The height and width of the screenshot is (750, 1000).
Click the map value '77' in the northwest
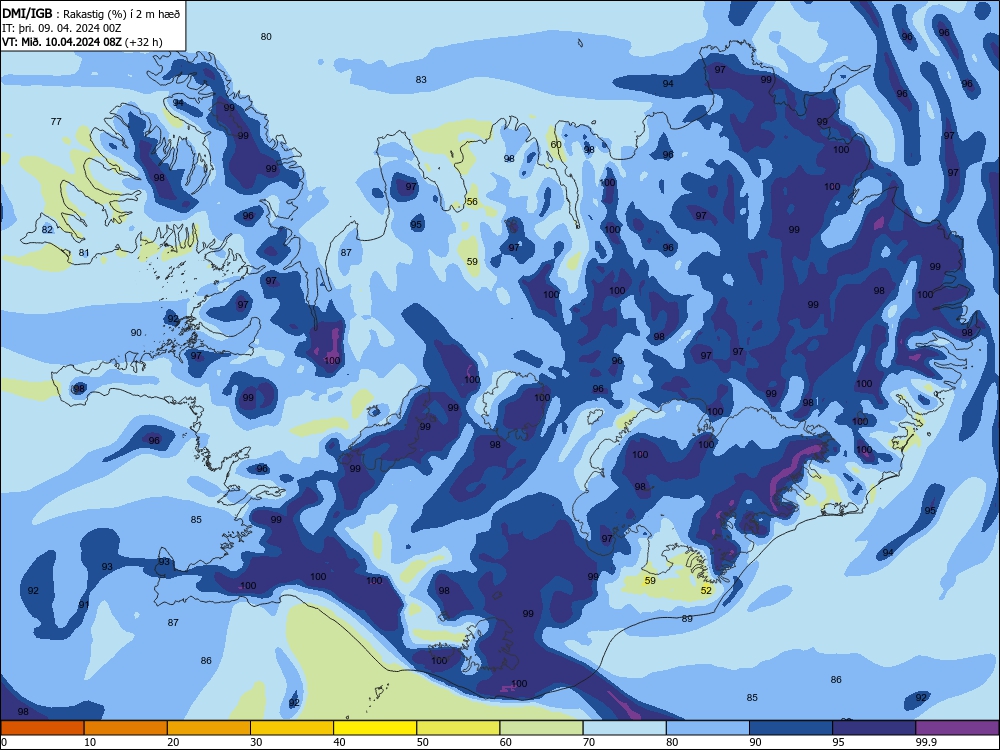[56, 121]
